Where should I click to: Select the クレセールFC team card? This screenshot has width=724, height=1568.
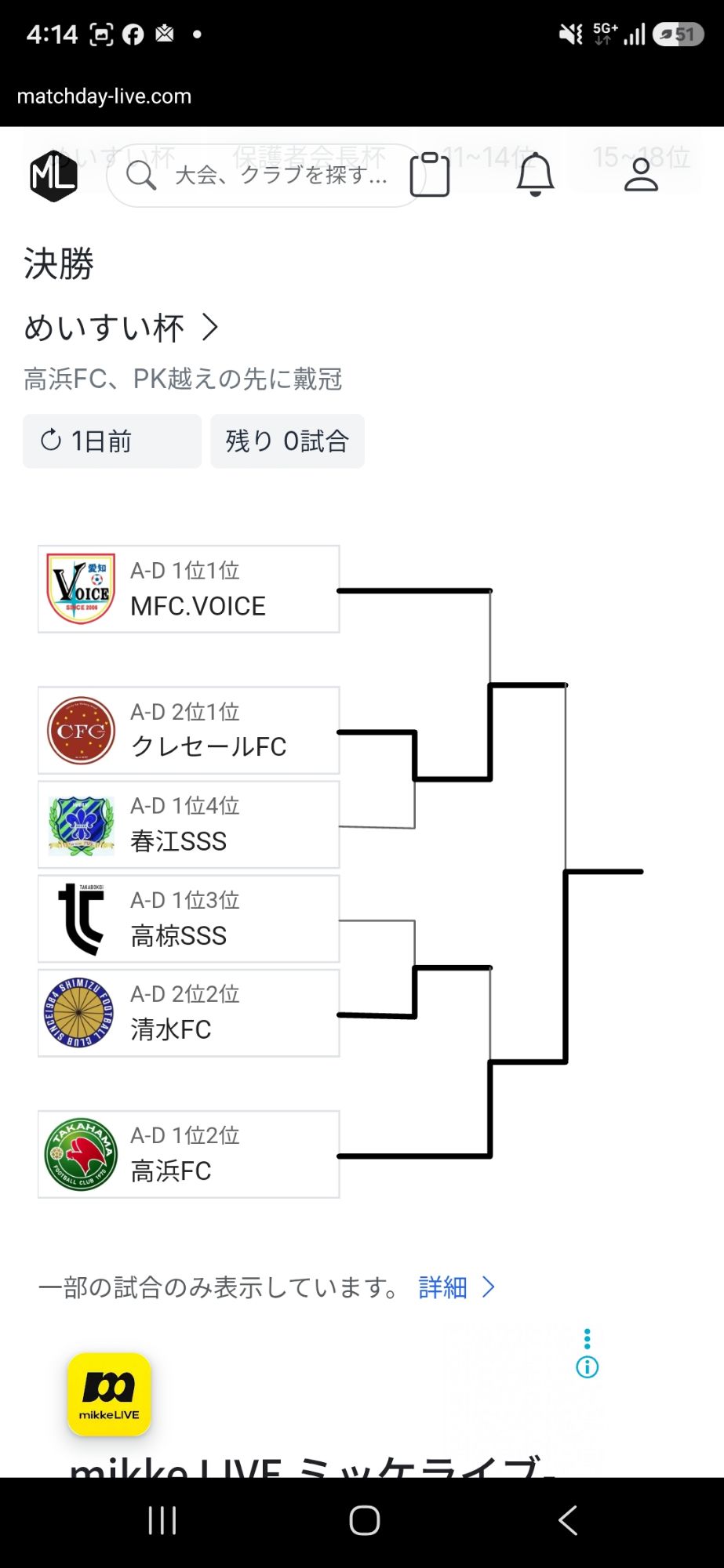click(x=189, y=731)
